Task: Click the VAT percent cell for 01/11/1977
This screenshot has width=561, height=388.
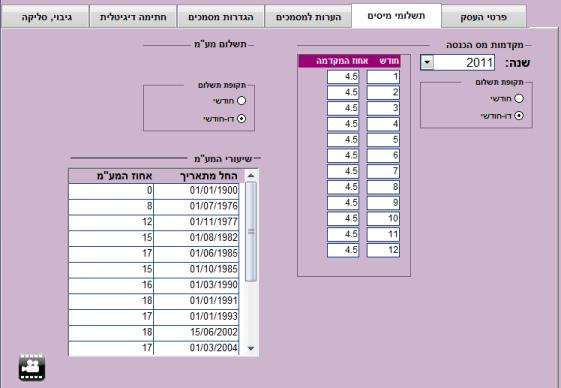Action: coord(111,222)
